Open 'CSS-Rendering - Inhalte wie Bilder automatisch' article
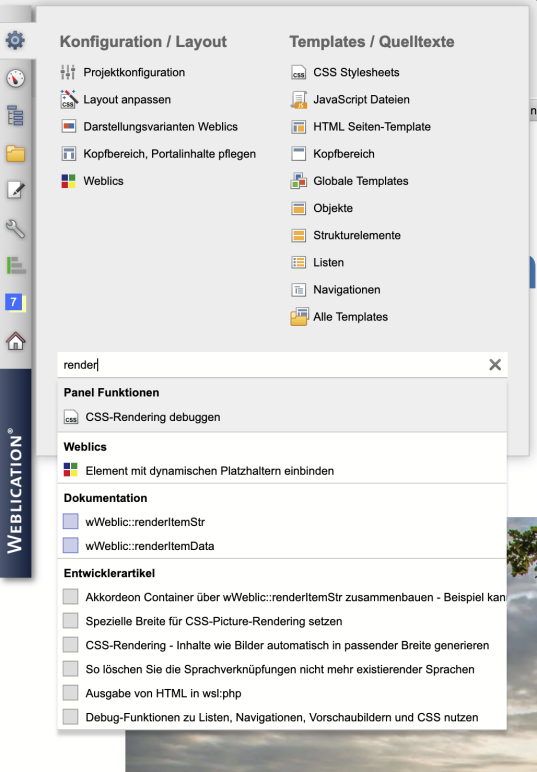 [282, 645]
